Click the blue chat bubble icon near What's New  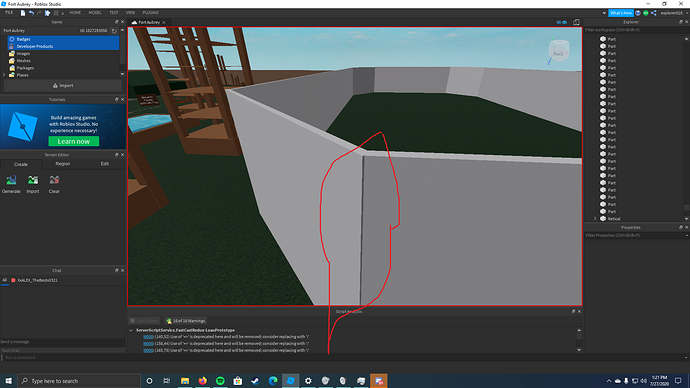pyautogui.click(x=638, y=13)
